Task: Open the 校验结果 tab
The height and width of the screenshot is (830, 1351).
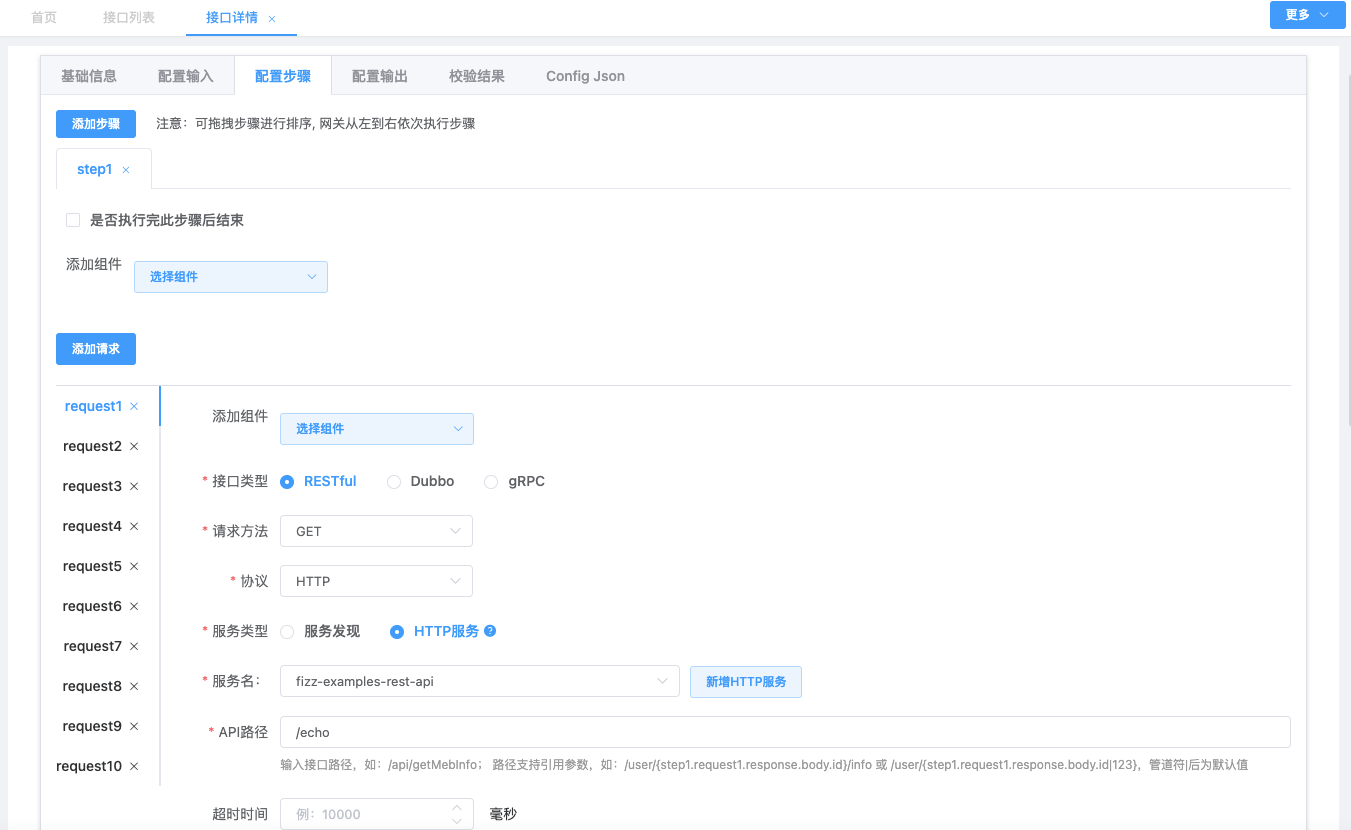Action: click(477, 76)
